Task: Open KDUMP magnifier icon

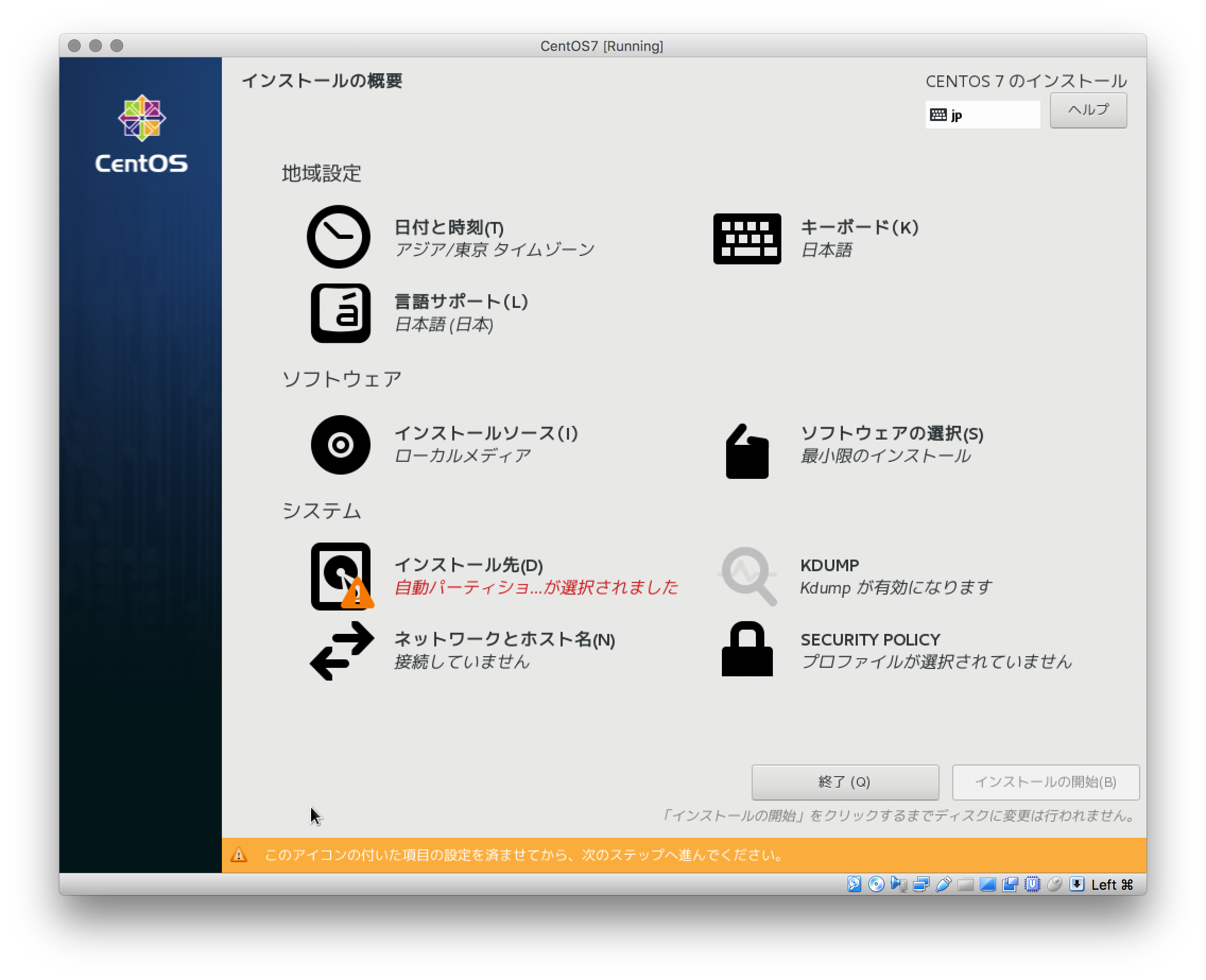Action: coord(748,576)
